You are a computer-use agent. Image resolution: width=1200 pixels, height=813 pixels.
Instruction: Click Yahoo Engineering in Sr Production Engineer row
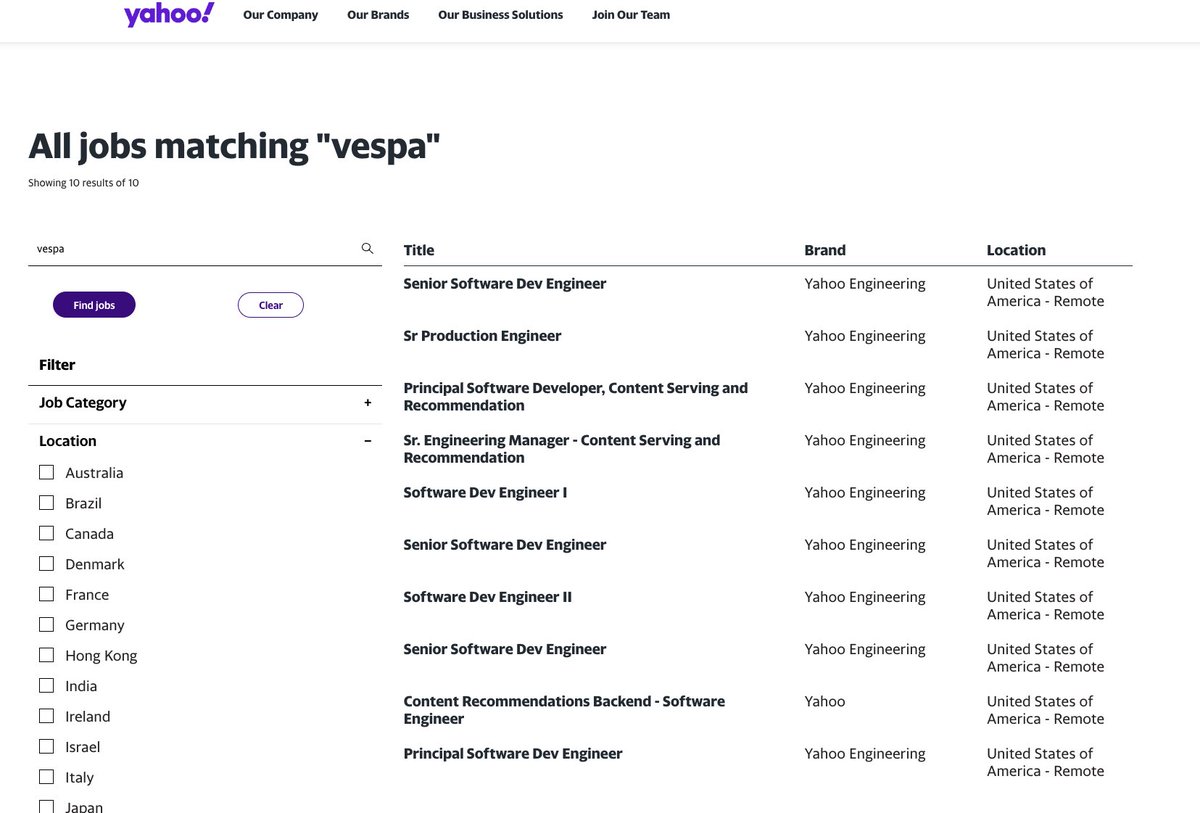pos(865,336)
